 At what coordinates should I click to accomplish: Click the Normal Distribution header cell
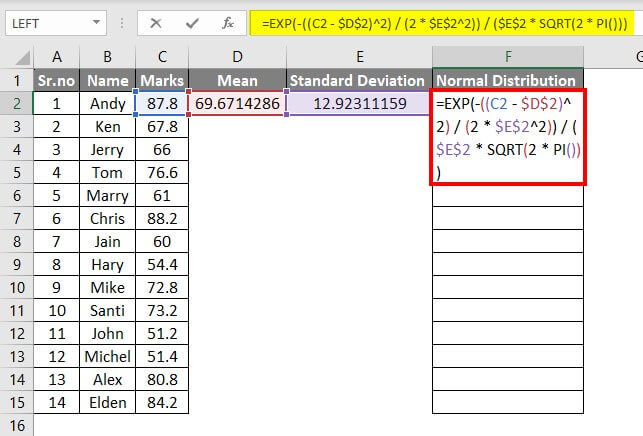(508, 80)
